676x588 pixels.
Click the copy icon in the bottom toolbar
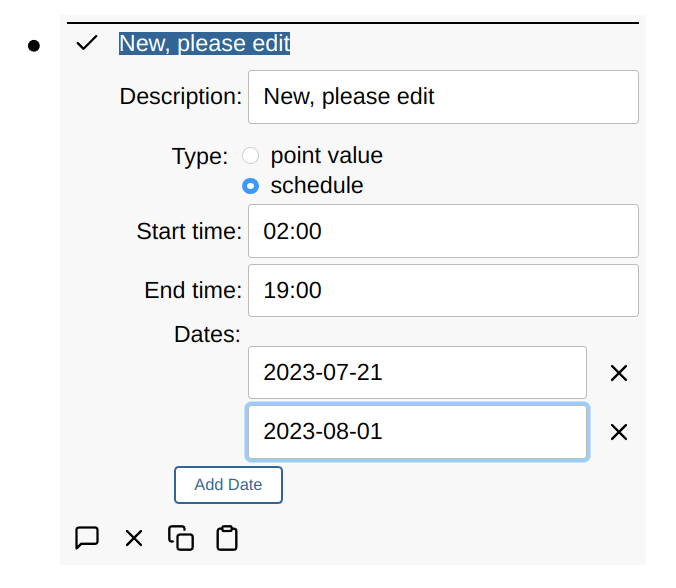(x=181, y=538)
